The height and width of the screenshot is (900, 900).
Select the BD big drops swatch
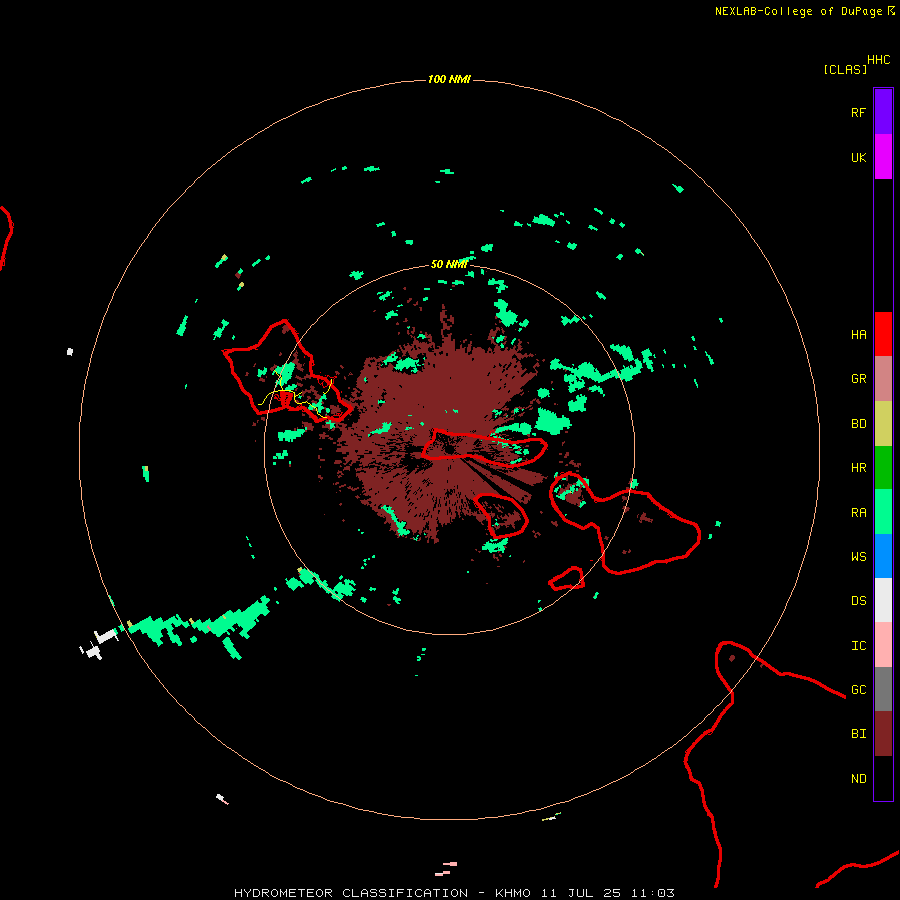click(883, 424)
